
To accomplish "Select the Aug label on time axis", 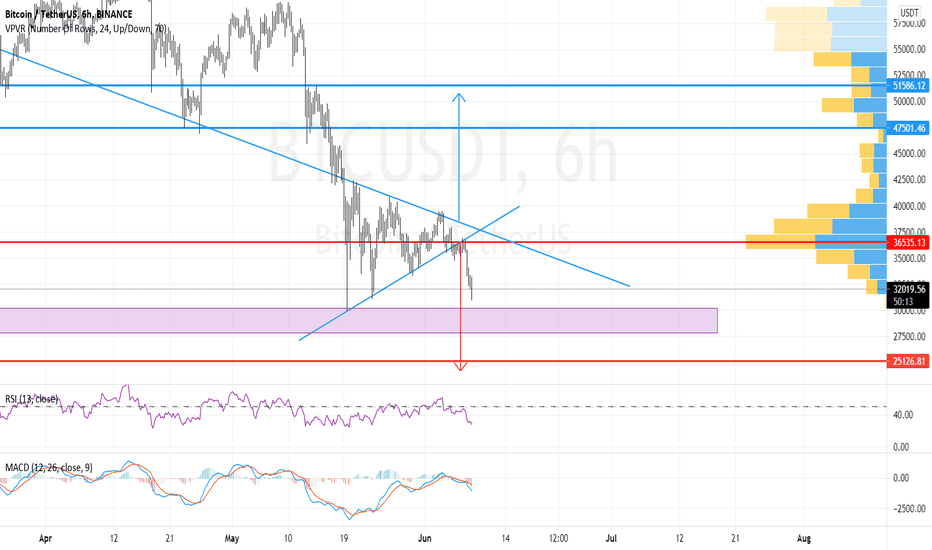I will 804,538.
